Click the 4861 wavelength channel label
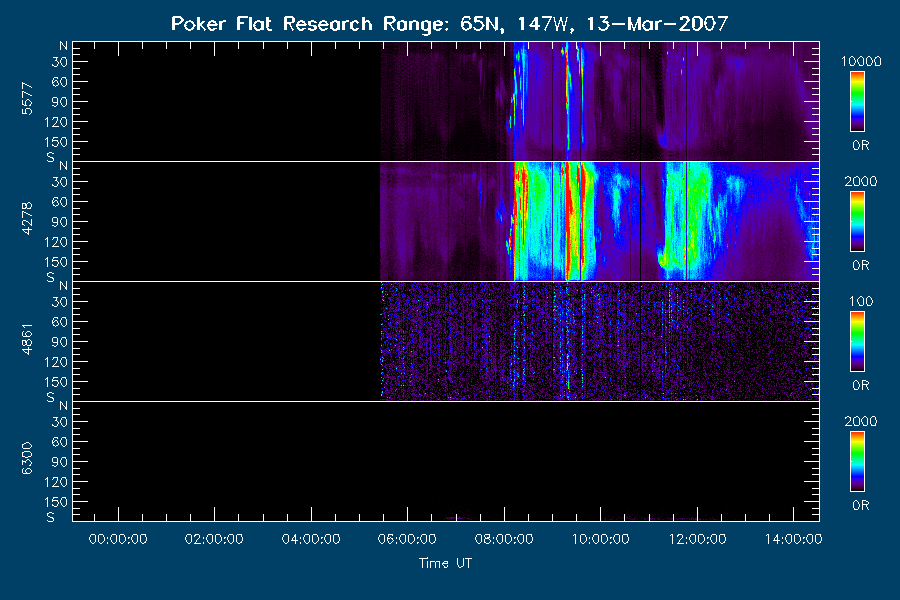The width and height of the screenshot is (900, 600). 27,339
